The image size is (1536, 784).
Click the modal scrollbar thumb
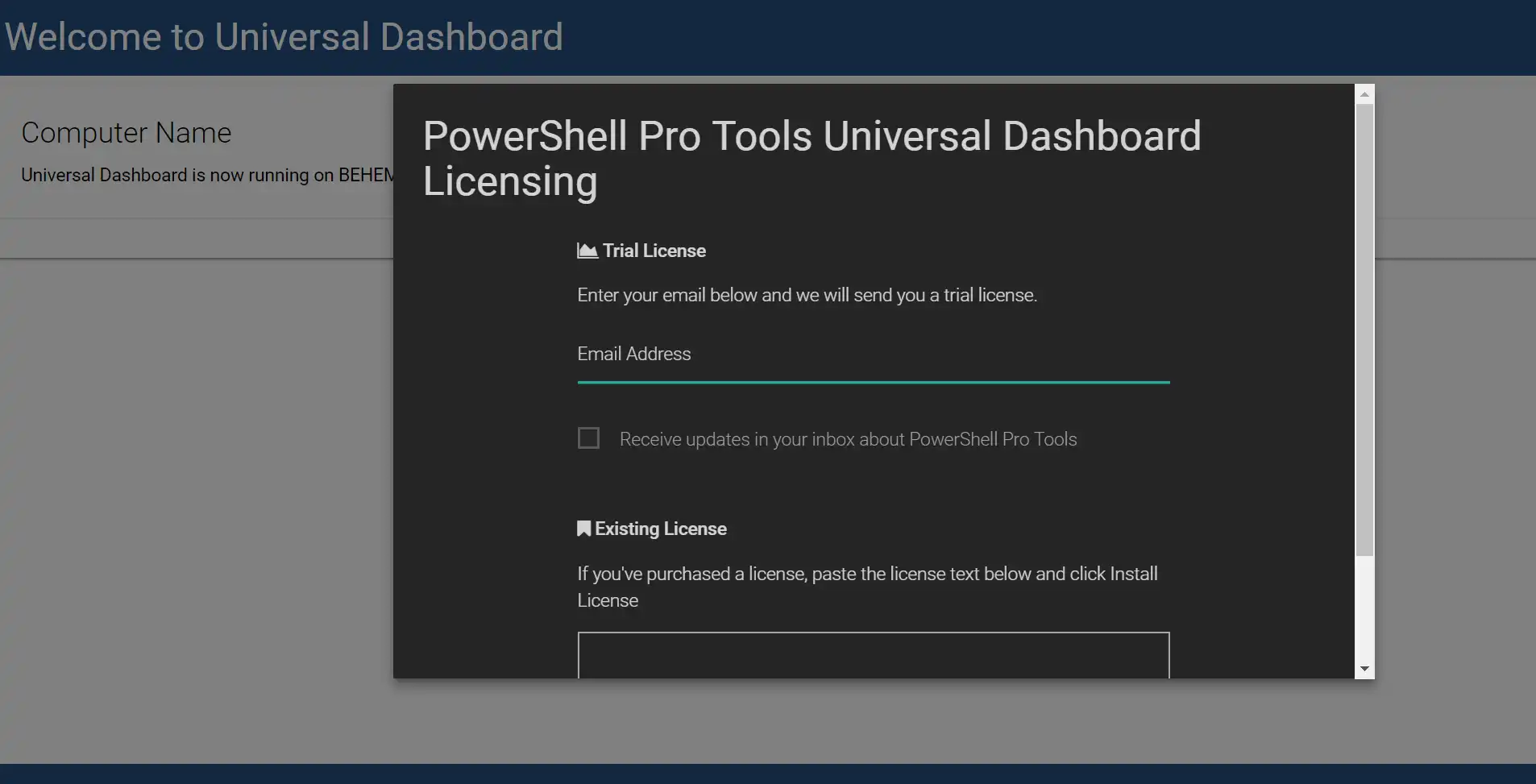pyautogui.click(x=1364, y=330)
